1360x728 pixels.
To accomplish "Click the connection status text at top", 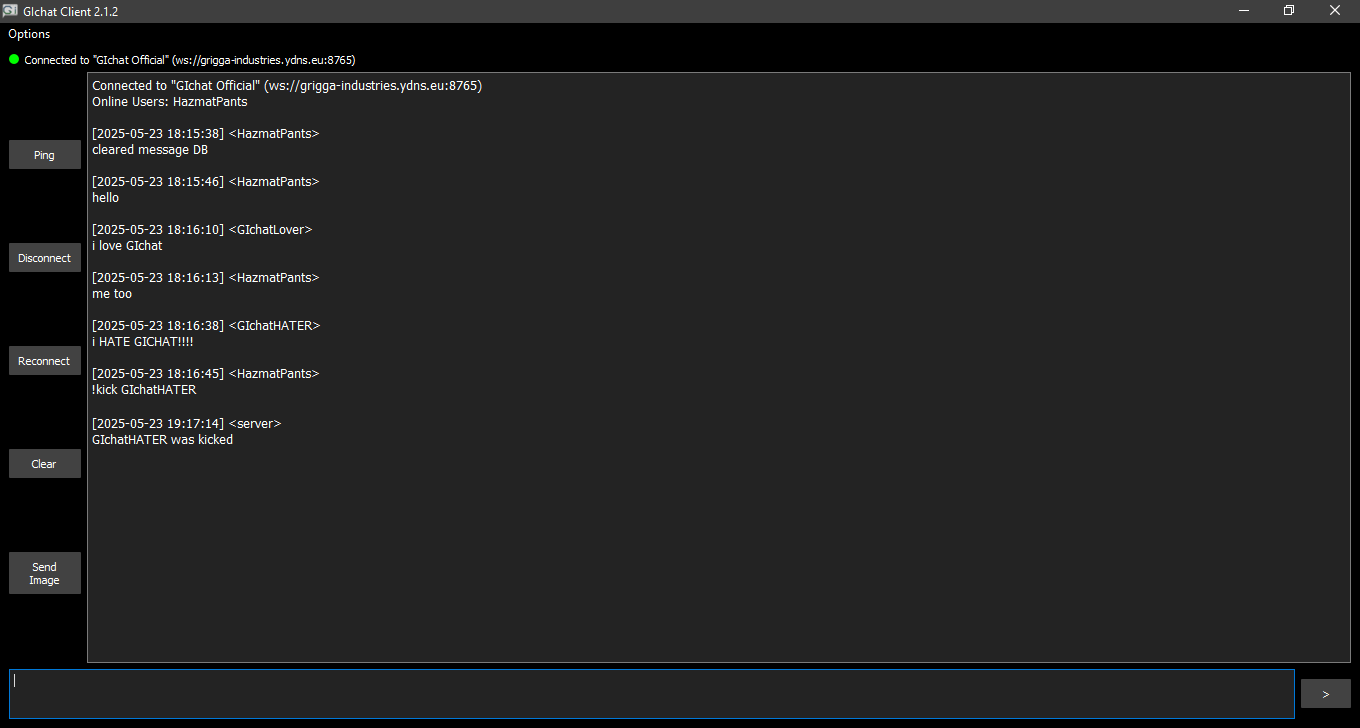I will coord(190,60).
